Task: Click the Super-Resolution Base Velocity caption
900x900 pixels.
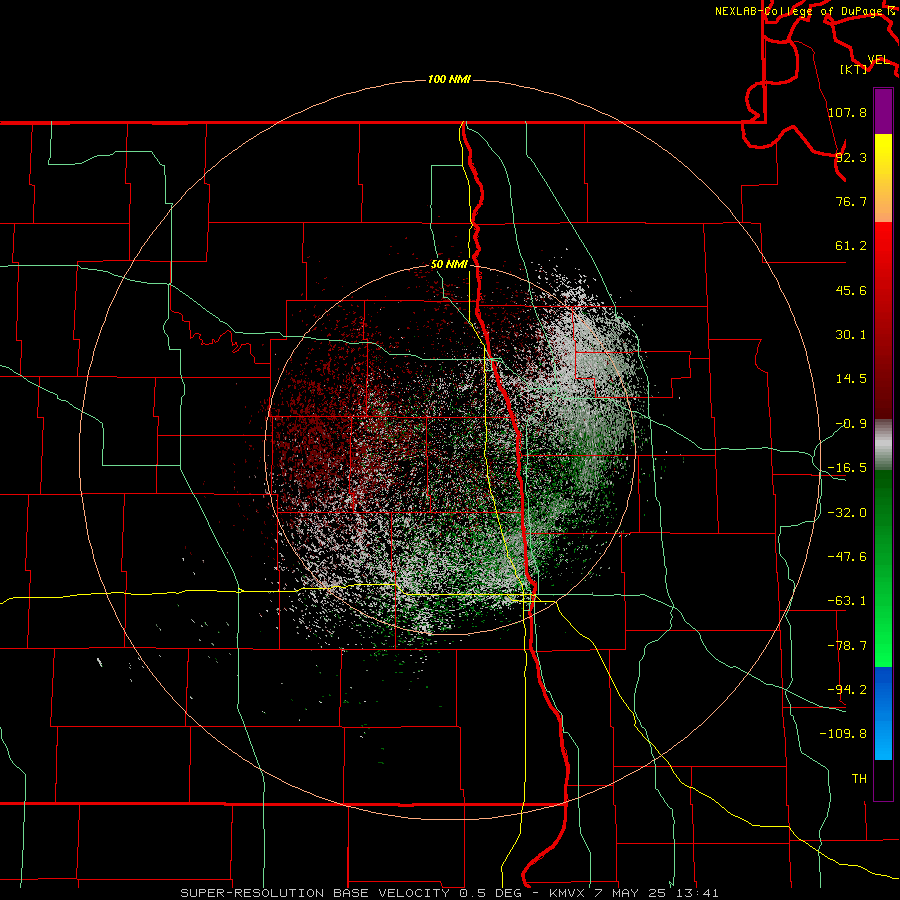Action: (449, 893)
